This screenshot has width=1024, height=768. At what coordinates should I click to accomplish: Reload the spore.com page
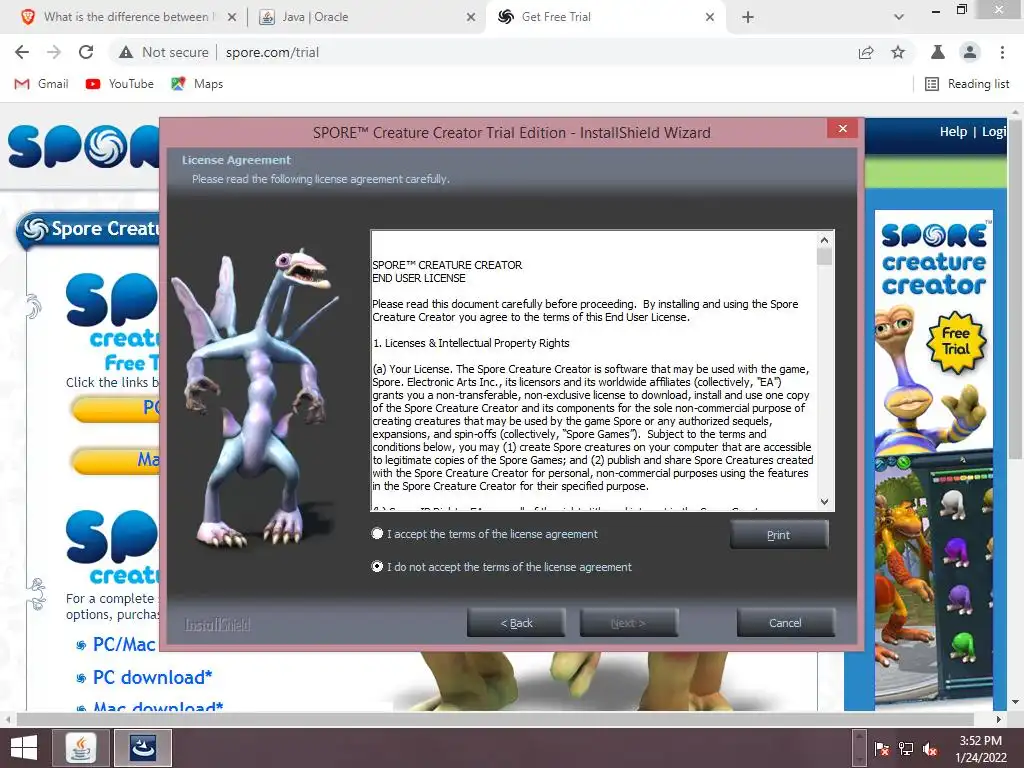click(x=86, y=52)
